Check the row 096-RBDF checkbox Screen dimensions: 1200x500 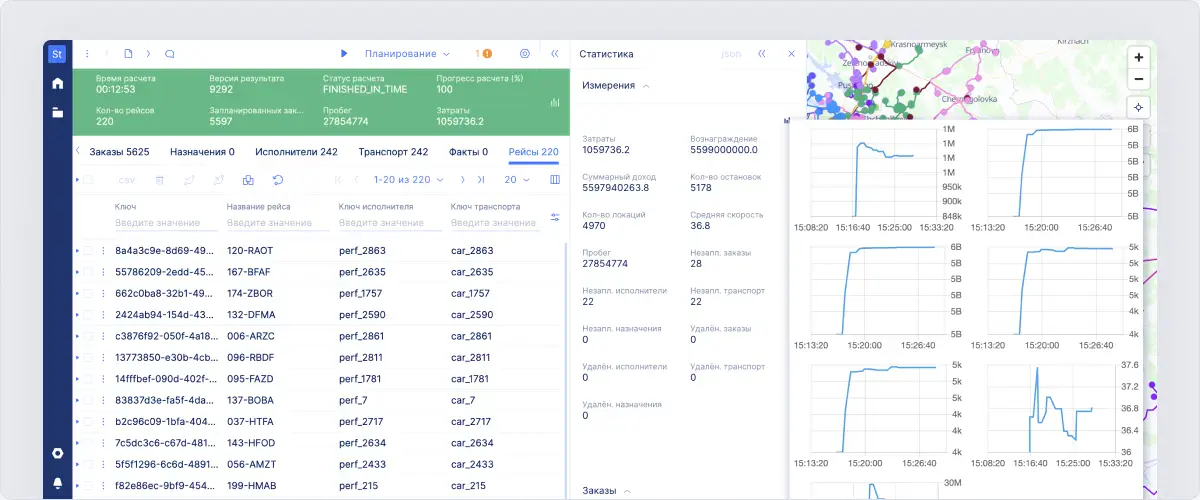pos(88,357)
